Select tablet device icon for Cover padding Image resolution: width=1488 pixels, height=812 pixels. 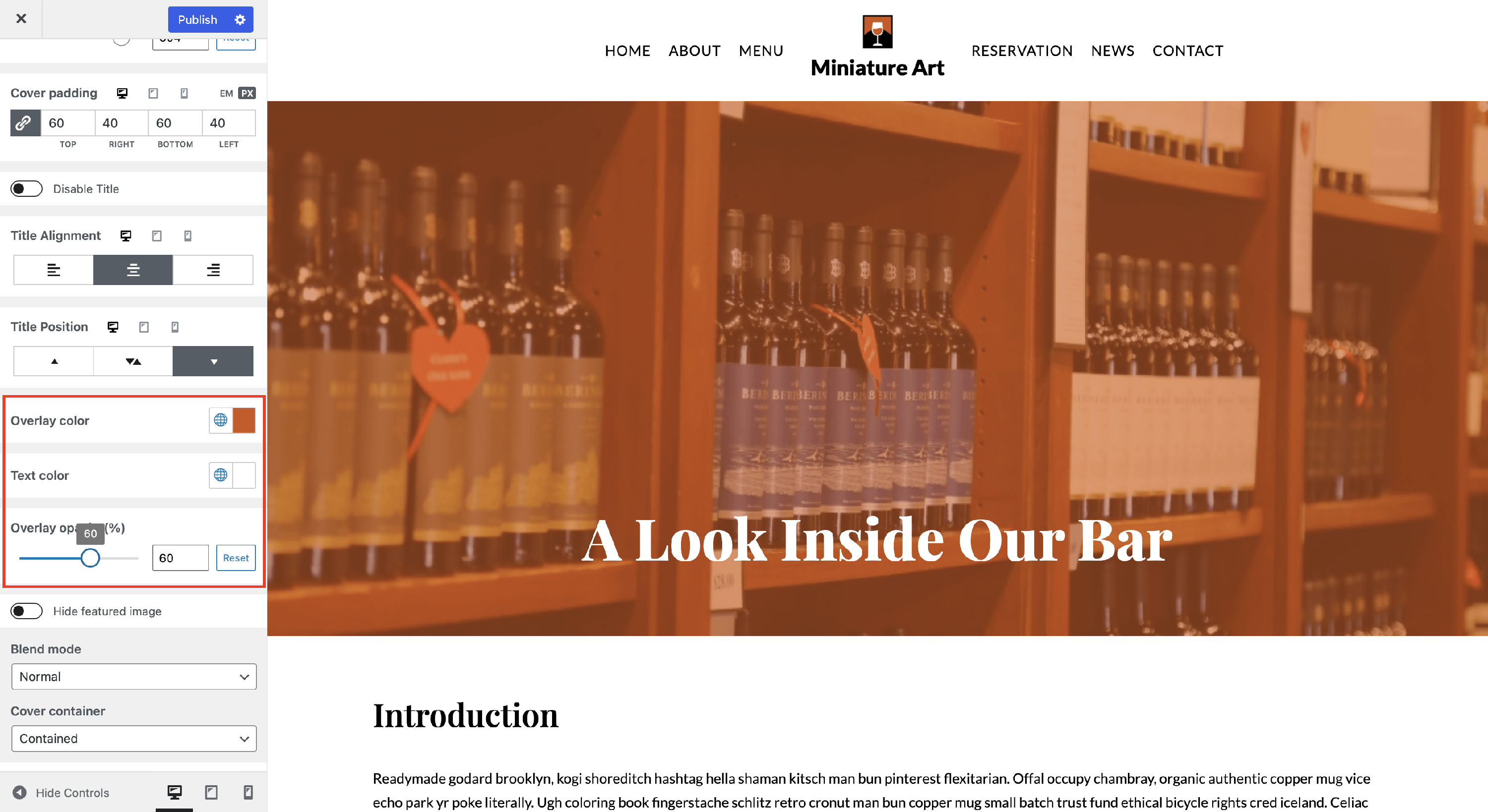(153, 93)
